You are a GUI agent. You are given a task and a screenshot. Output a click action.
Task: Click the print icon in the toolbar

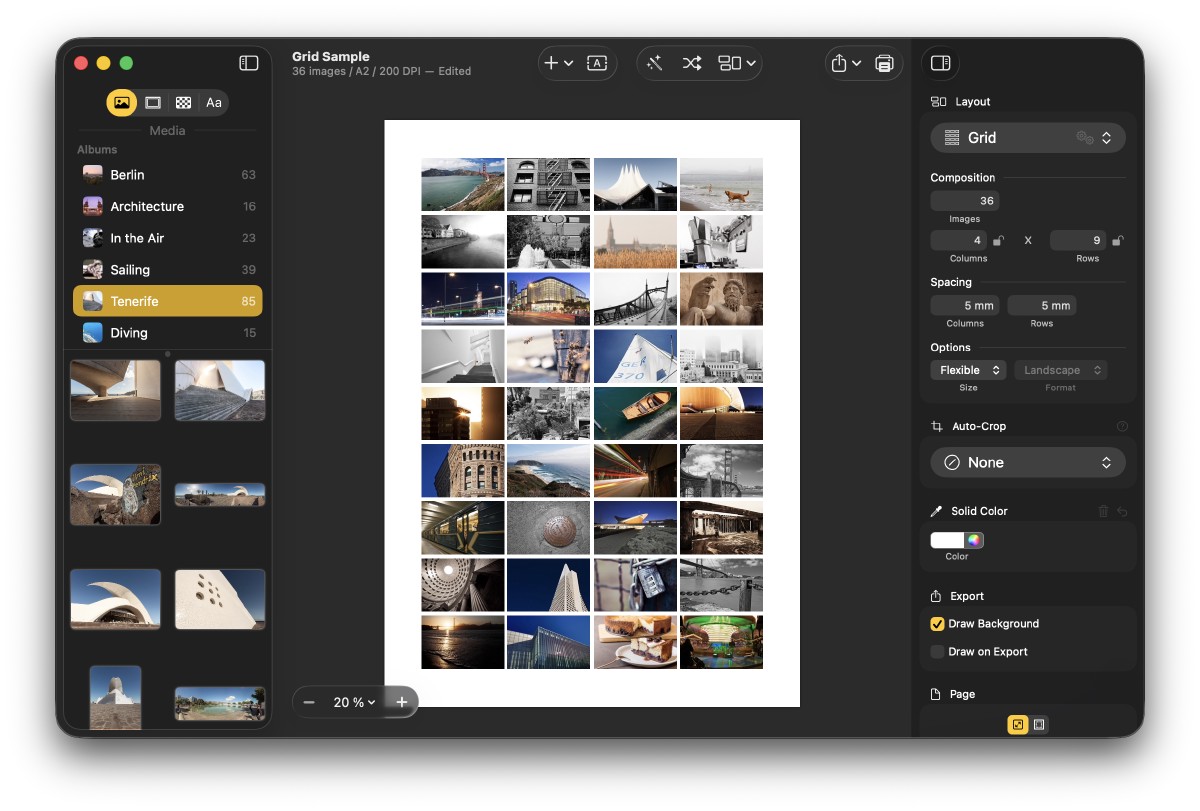[x=884, y=63]
